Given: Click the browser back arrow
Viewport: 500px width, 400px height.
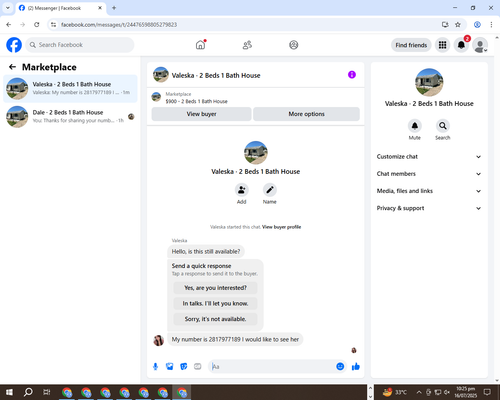Looking at the screenshot, I should click(x=9, y=24).
